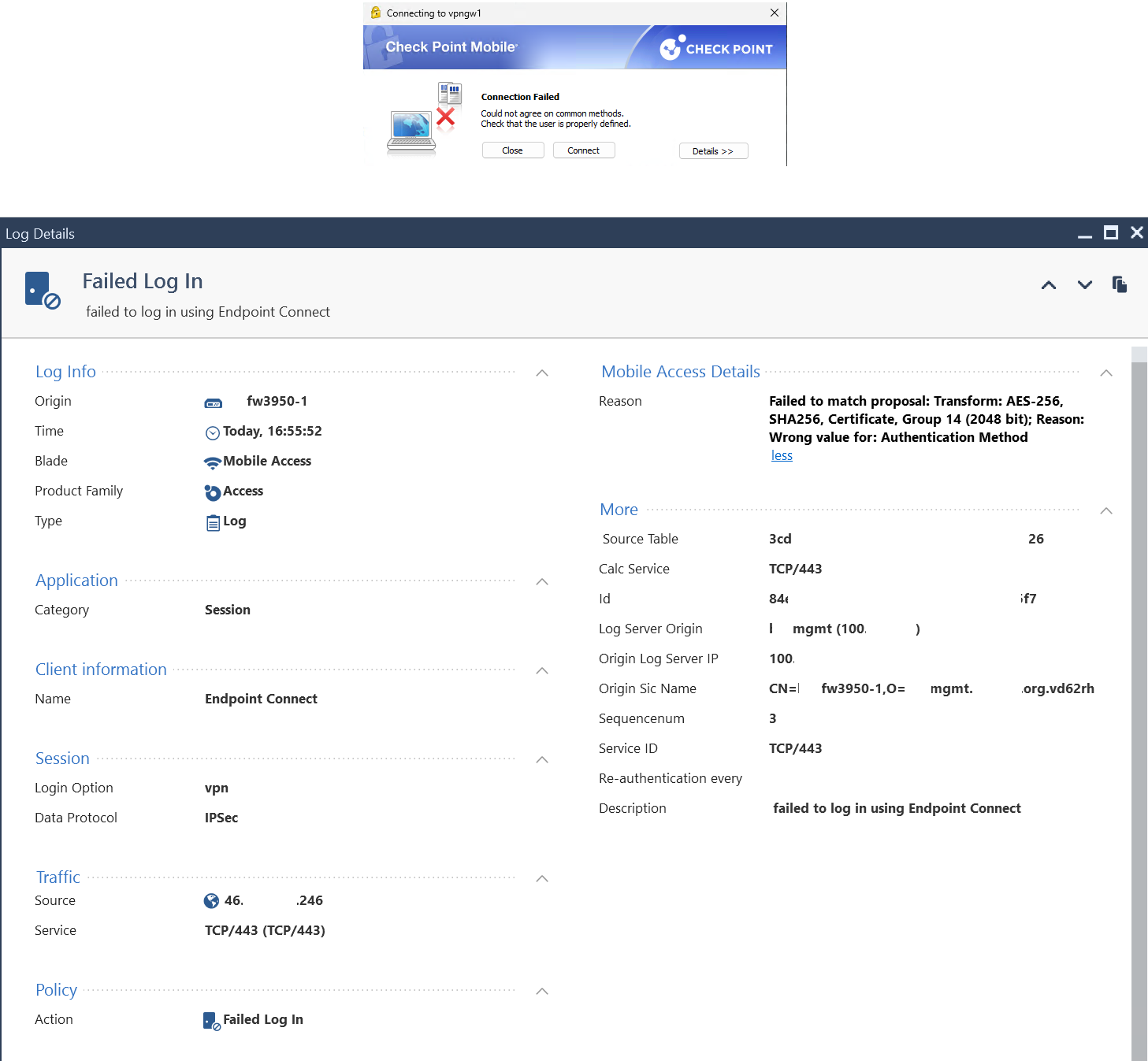Close the Connecting to vpngw1 dialog

[775, 13]
